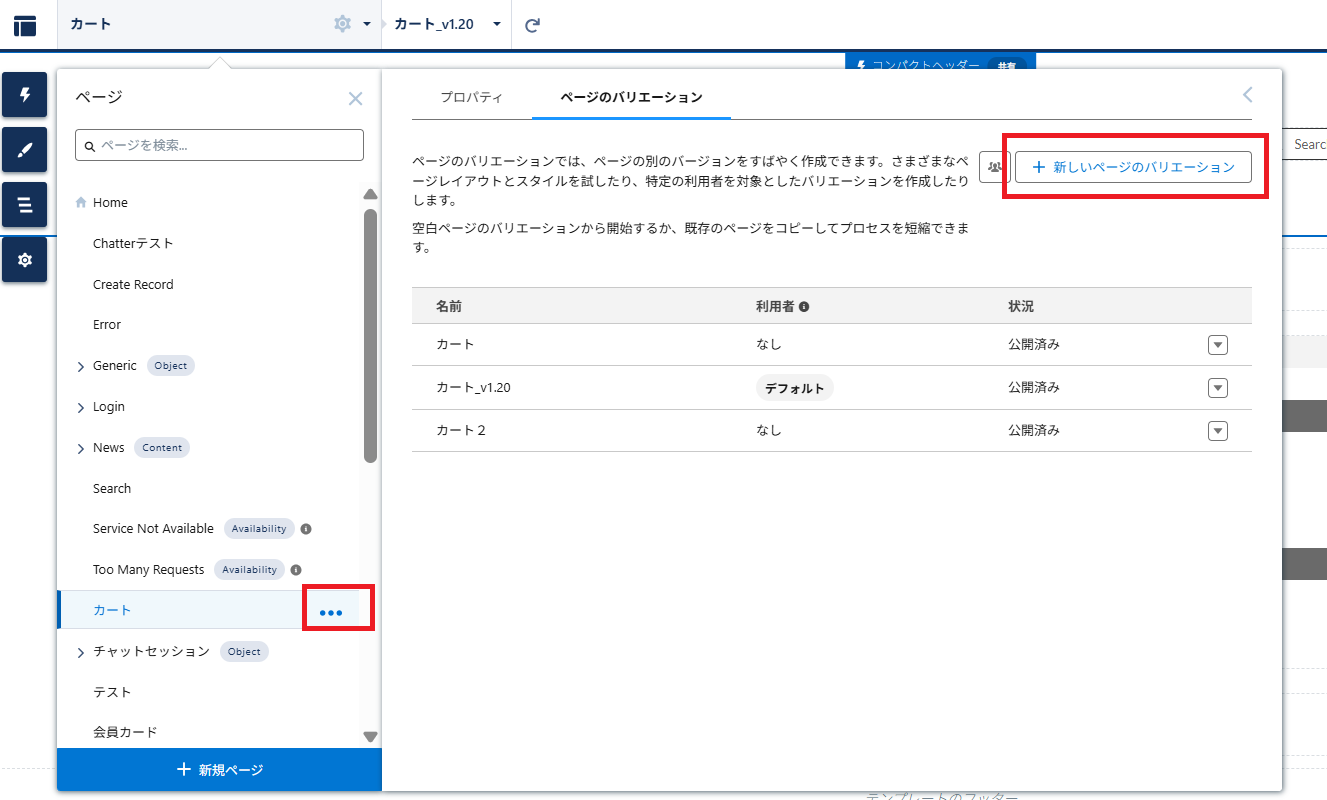Screen dimensions: 1327x800
Task: Click info icon next to 利用者 header
Action: point(804,307)
